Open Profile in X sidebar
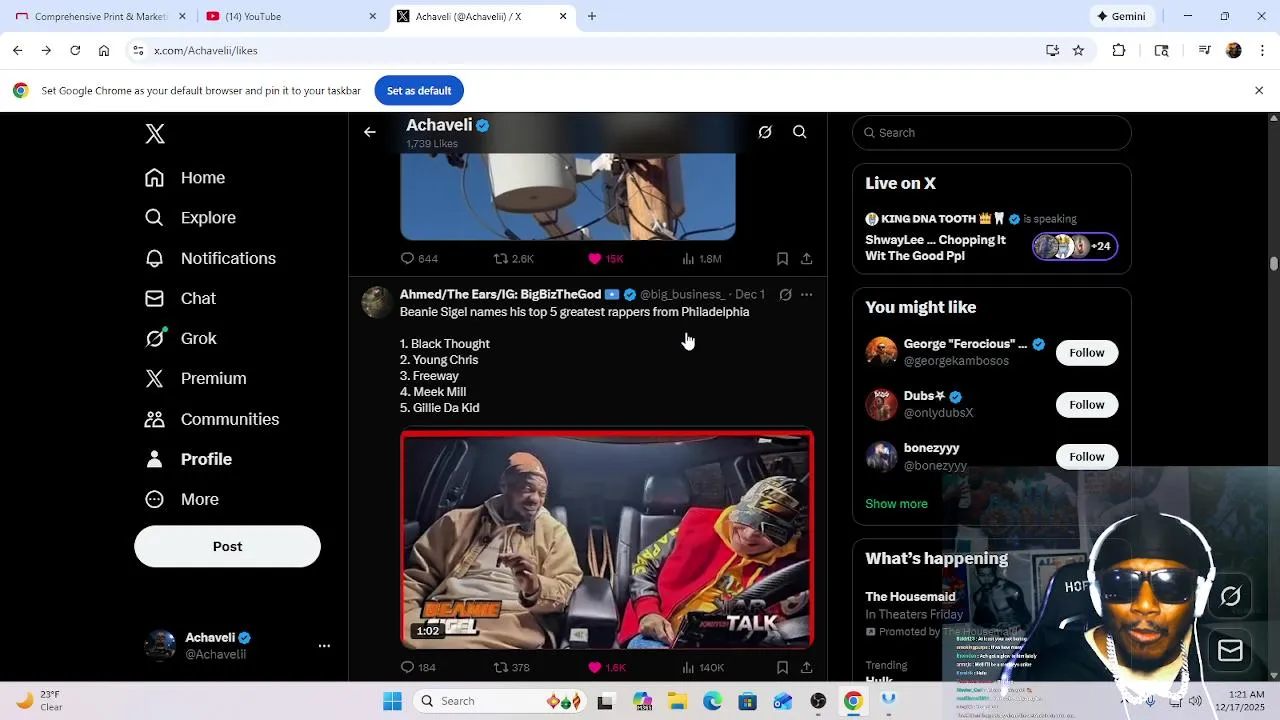1280x720 pixels. 188,459
